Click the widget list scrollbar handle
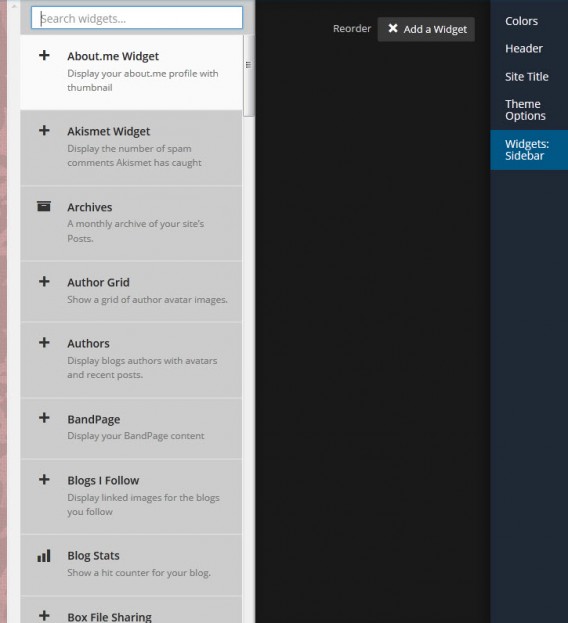The width and height of the screenshot is (568, 623). coord(249,75)
